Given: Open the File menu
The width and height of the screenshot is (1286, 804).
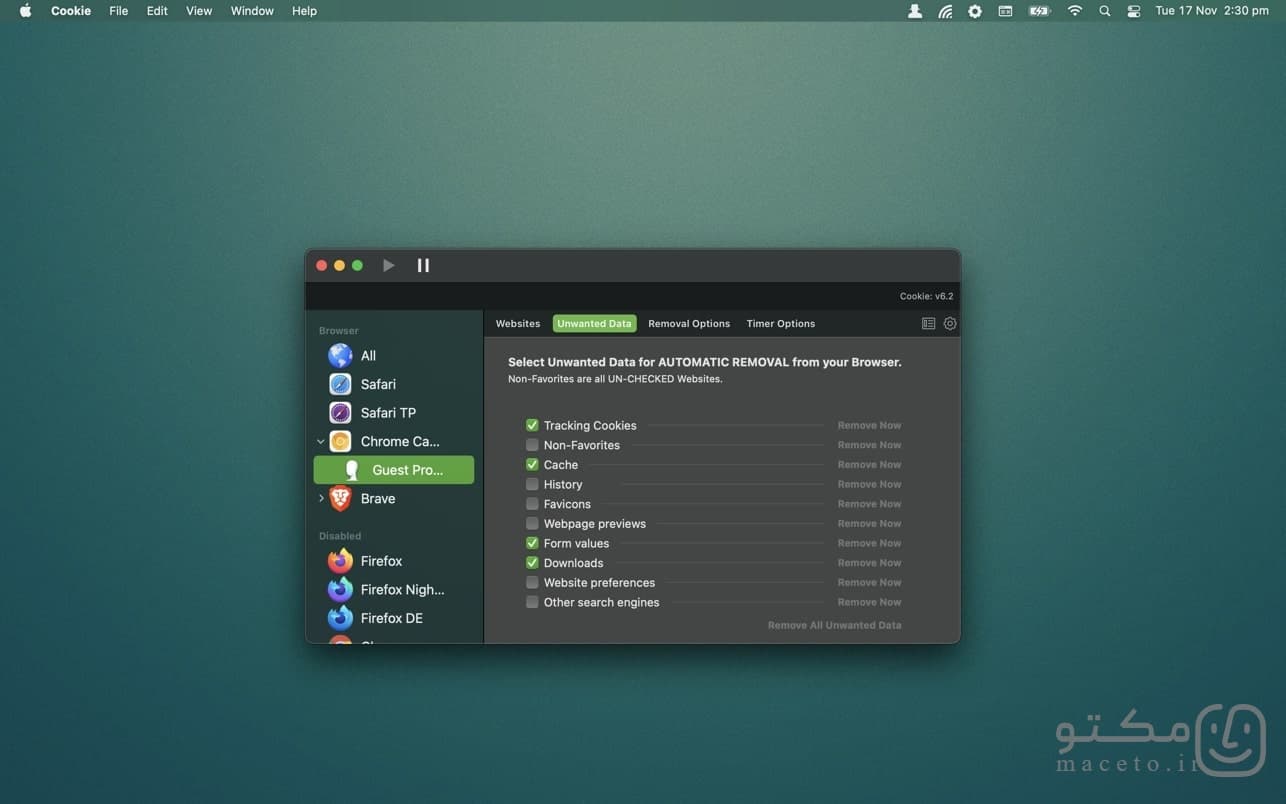Looking at the screenshot, I should [119, 11].
